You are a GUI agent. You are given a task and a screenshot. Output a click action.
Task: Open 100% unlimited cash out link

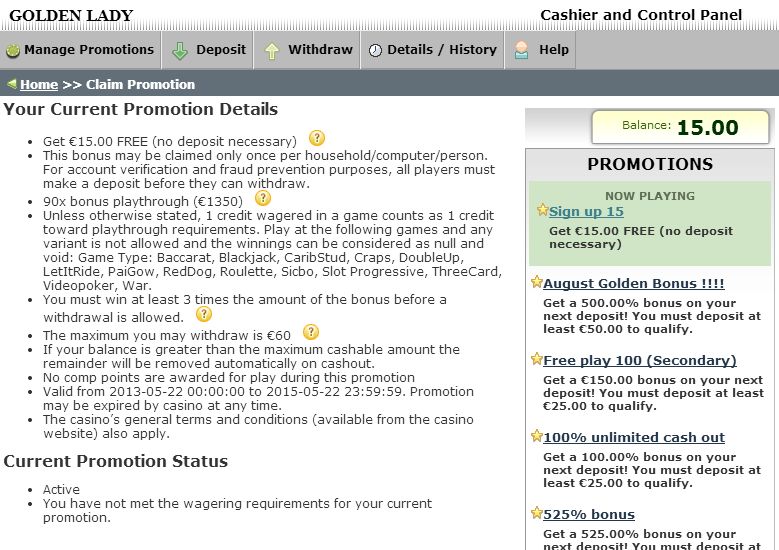(634, 438)
